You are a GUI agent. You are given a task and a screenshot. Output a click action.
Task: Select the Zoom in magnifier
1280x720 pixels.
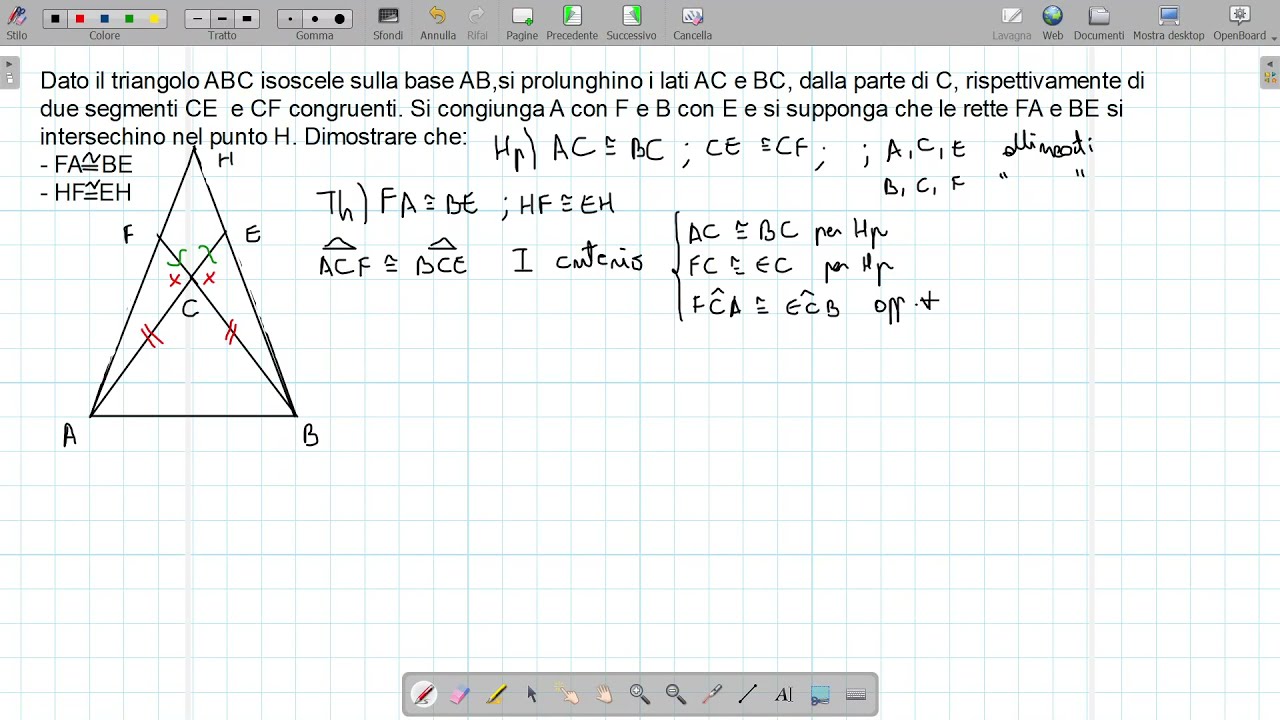click(x=640, y=694)
